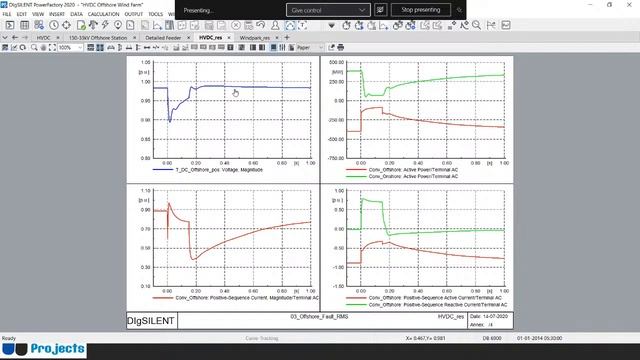Viewport: 640px width, 360px height.
Task: Click the DC voltage magnitude plot
Action: [232, 110]
